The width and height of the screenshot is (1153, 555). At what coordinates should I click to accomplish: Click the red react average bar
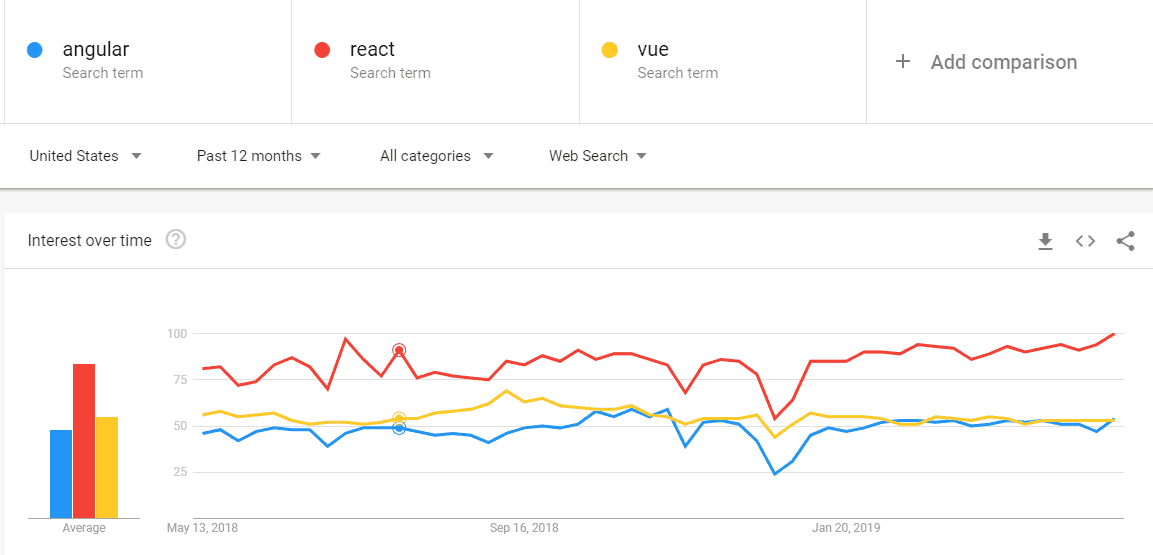84,441
